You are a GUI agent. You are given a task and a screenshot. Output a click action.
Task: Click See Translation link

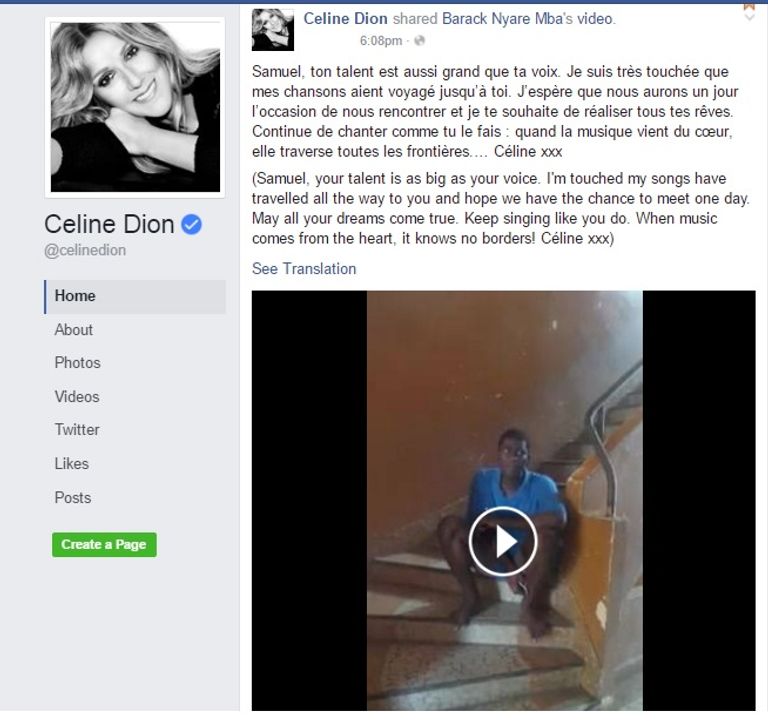click(304, 268)
